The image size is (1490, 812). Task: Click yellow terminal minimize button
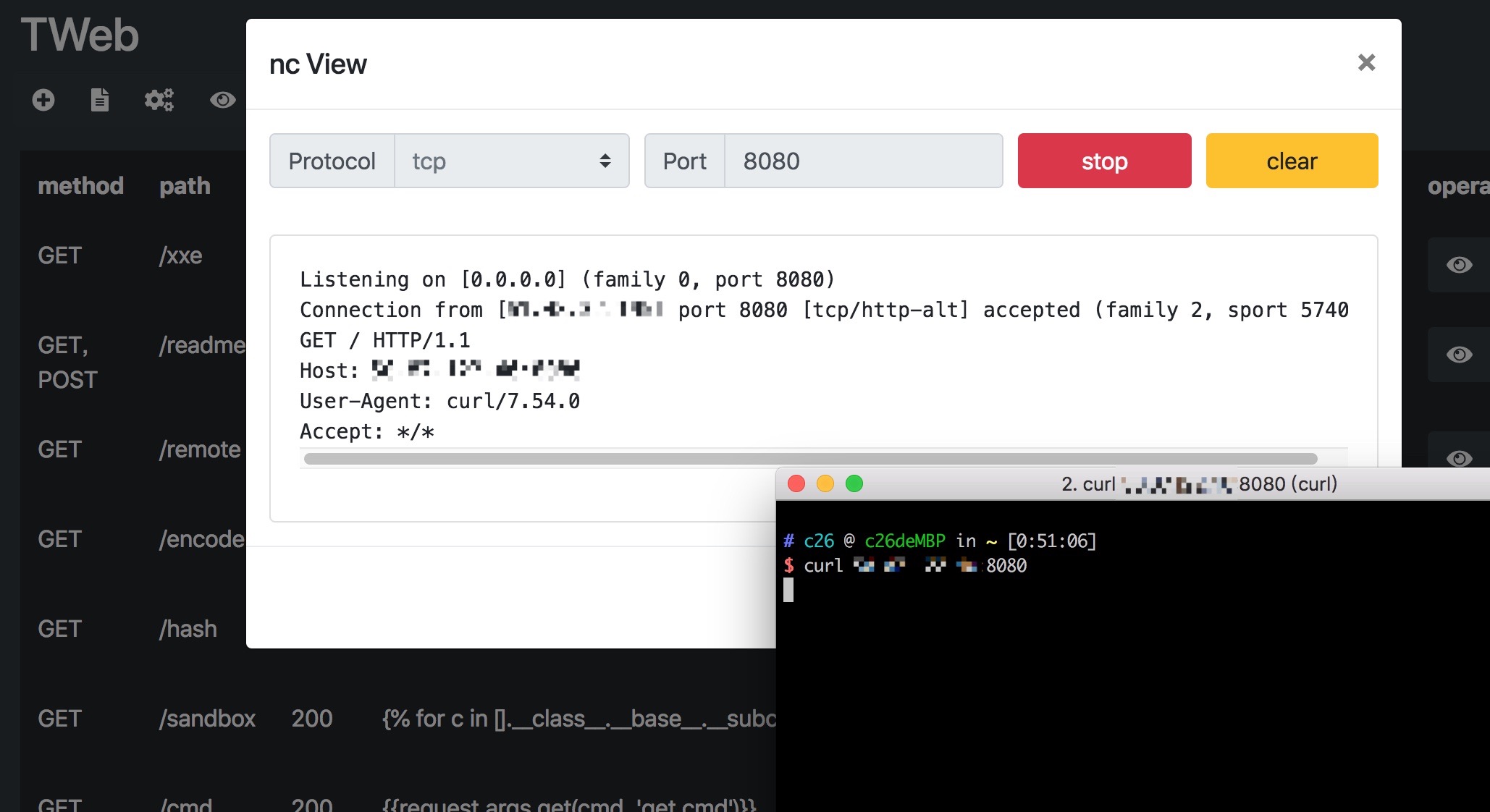[825, 483]
